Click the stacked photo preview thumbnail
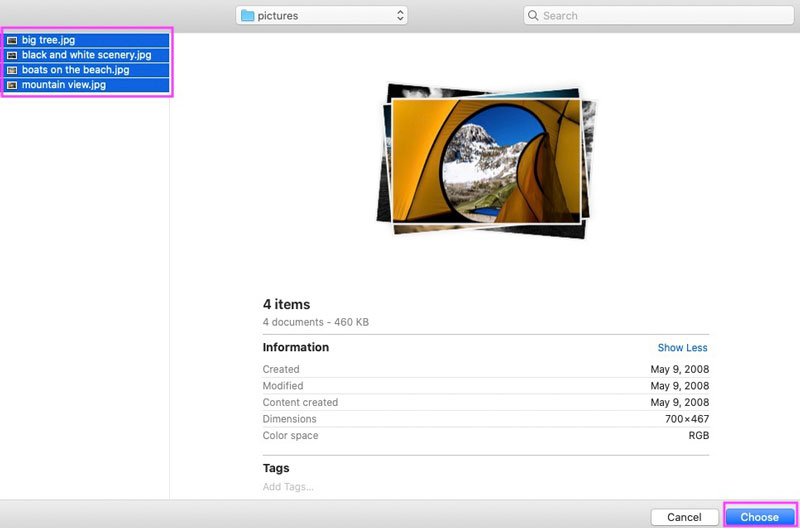This screenshot has height=528, width=800. pos(483,158)
